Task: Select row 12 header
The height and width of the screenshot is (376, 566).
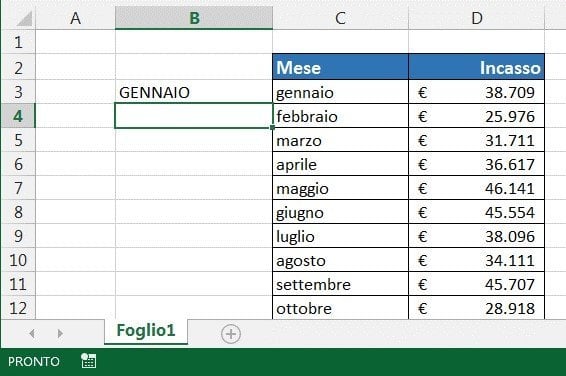Action: 18,308
